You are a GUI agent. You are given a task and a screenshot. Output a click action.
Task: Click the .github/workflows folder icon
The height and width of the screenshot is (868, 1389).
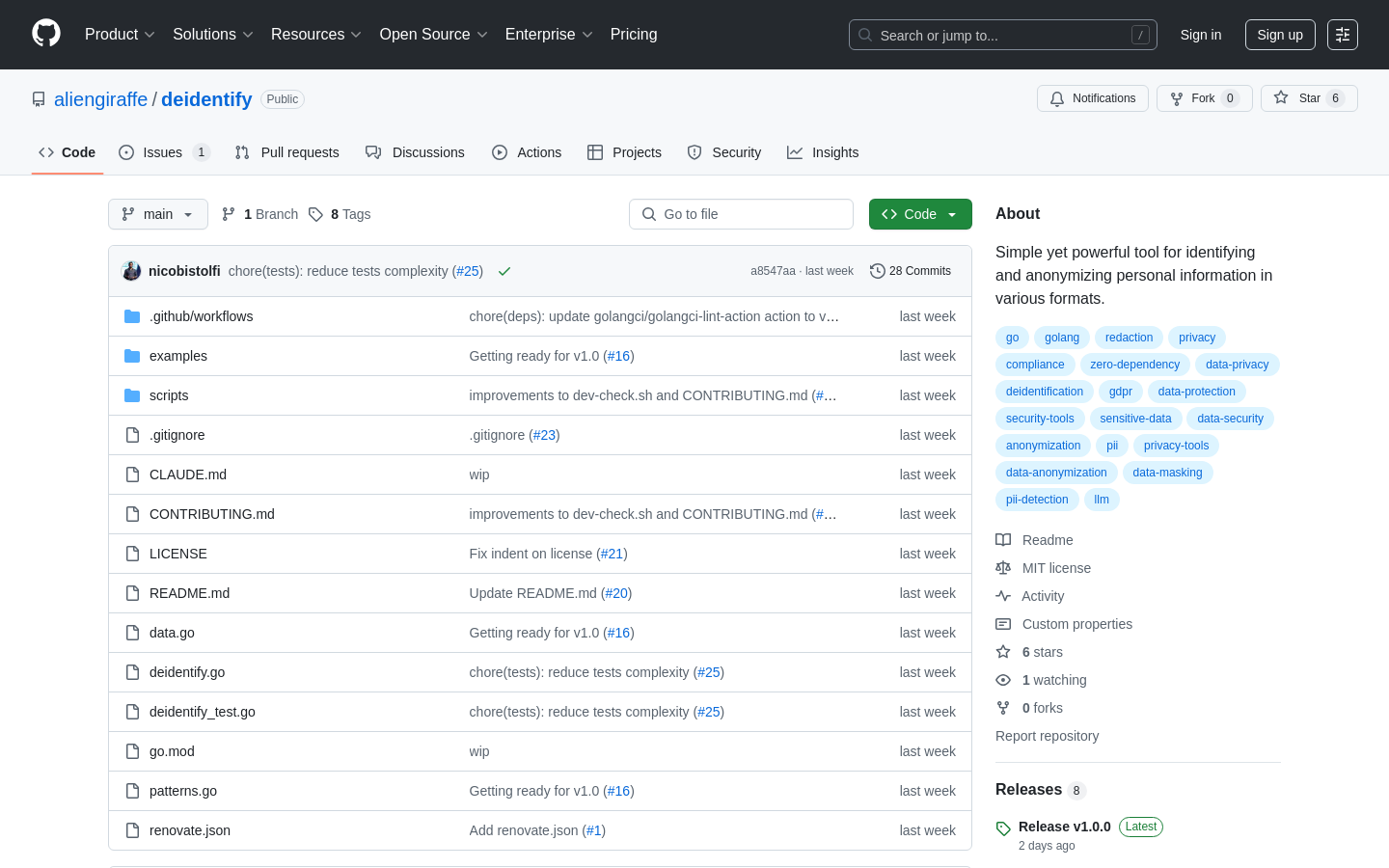[132, 316]
